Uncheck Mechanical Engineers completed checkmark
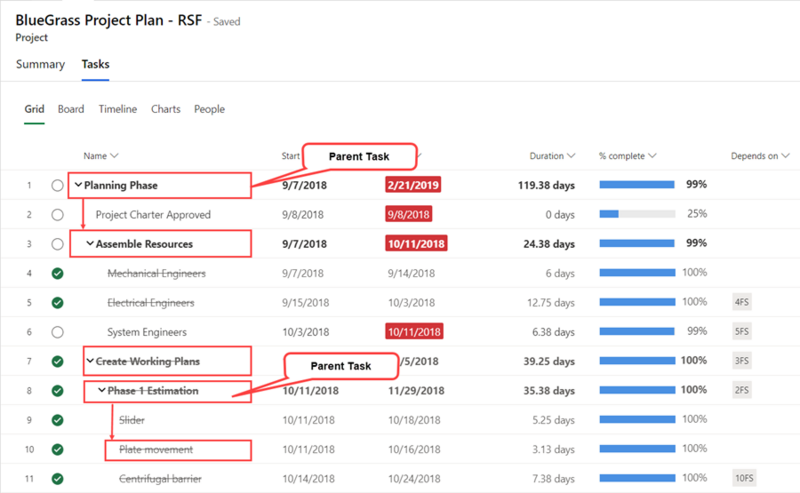 (x=58, y=274)
